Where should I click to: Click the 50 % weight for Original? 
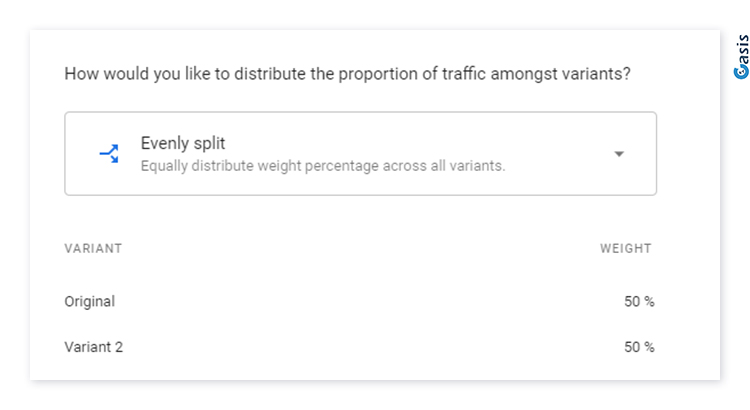[639, 301]
